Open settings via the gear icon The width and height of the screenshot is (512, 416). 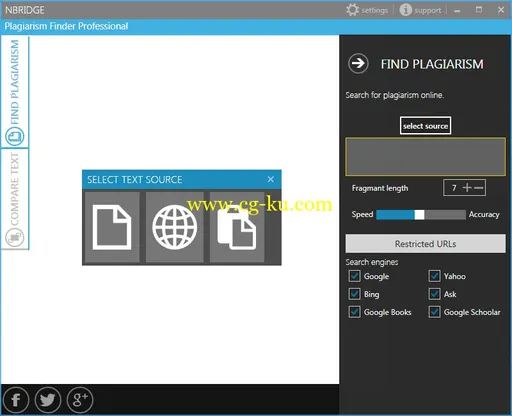coord(352,10)
